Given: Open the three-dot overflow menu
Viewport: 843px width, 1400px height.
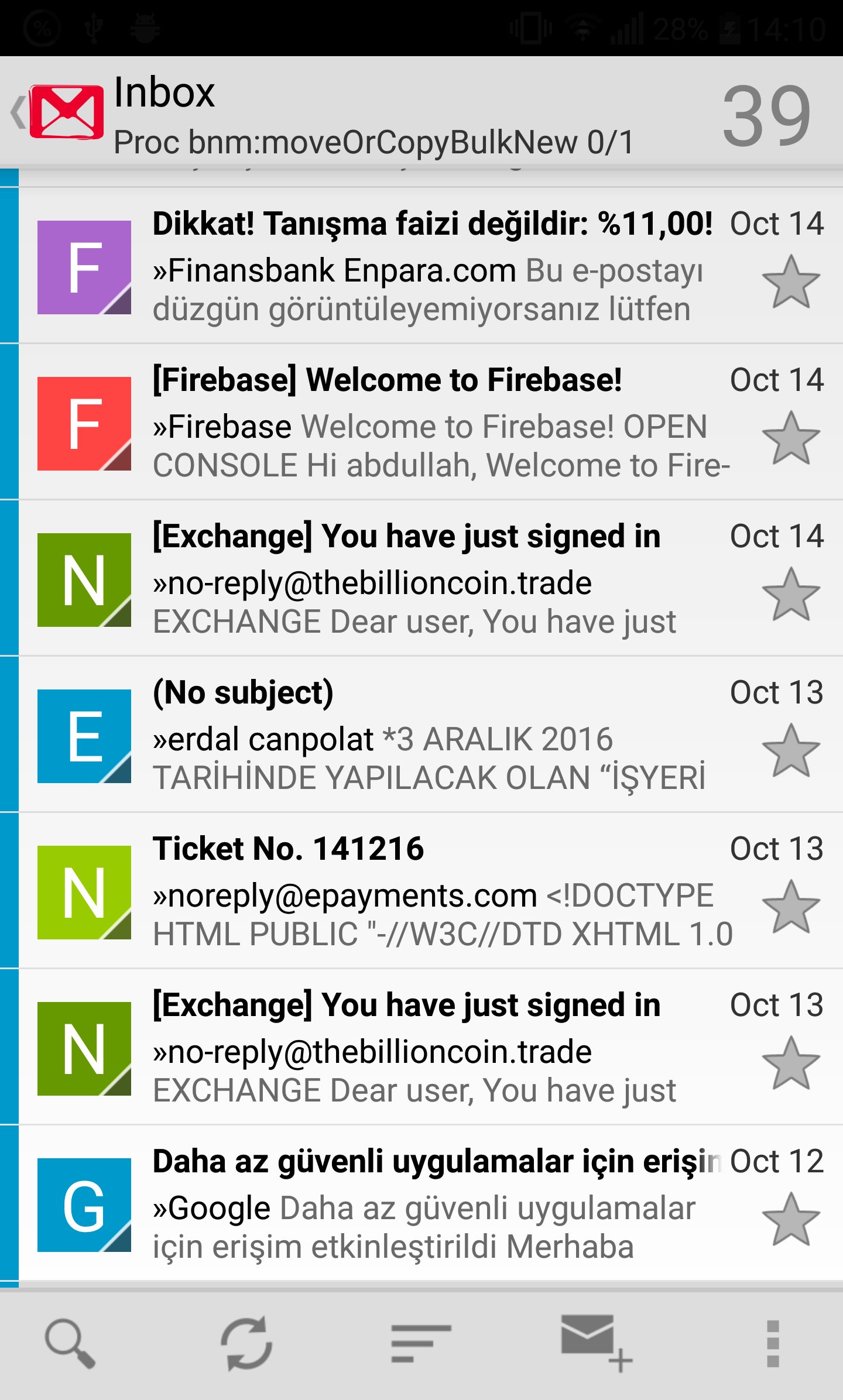Looking at the screenshot, I should click(x=773, y=1344).
